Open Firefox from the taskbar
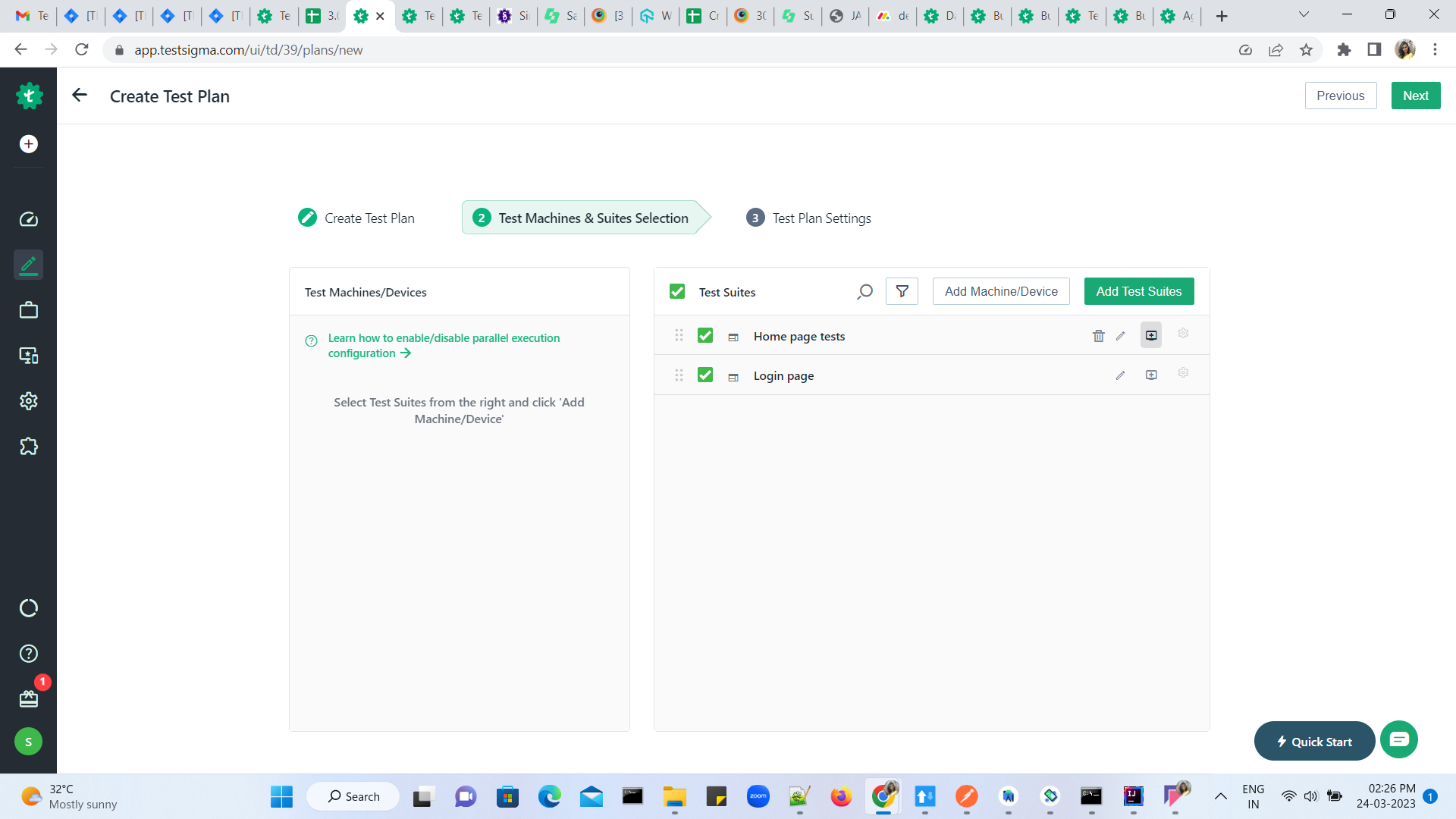1456x819 pixels. [840, 796]
